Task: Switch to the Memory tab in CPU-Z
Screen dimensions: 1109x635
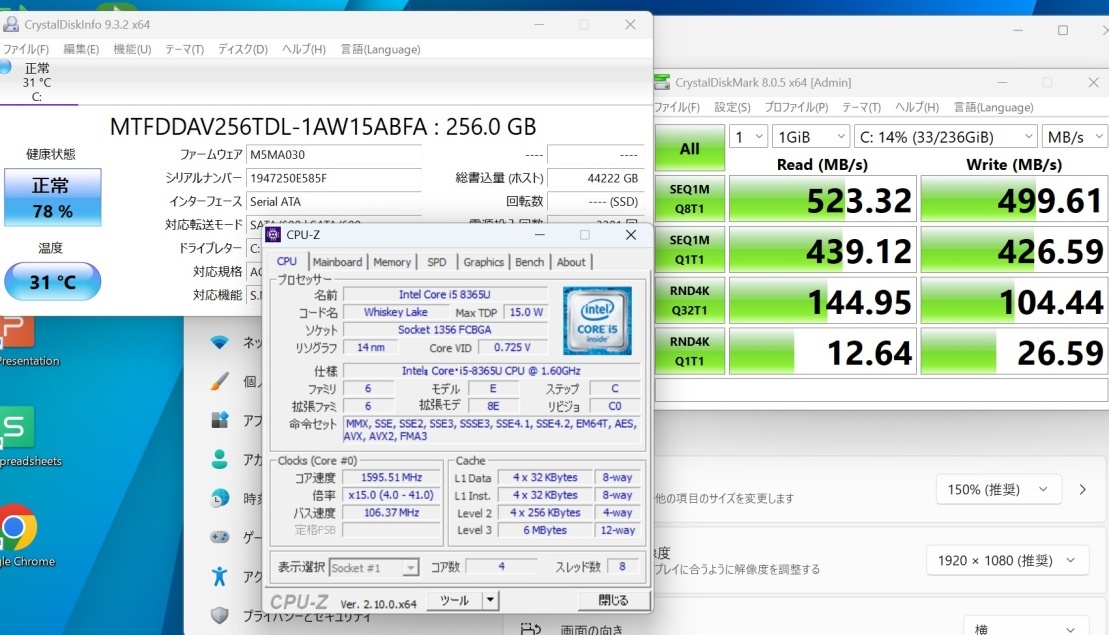Action: [x=392, y=262]
